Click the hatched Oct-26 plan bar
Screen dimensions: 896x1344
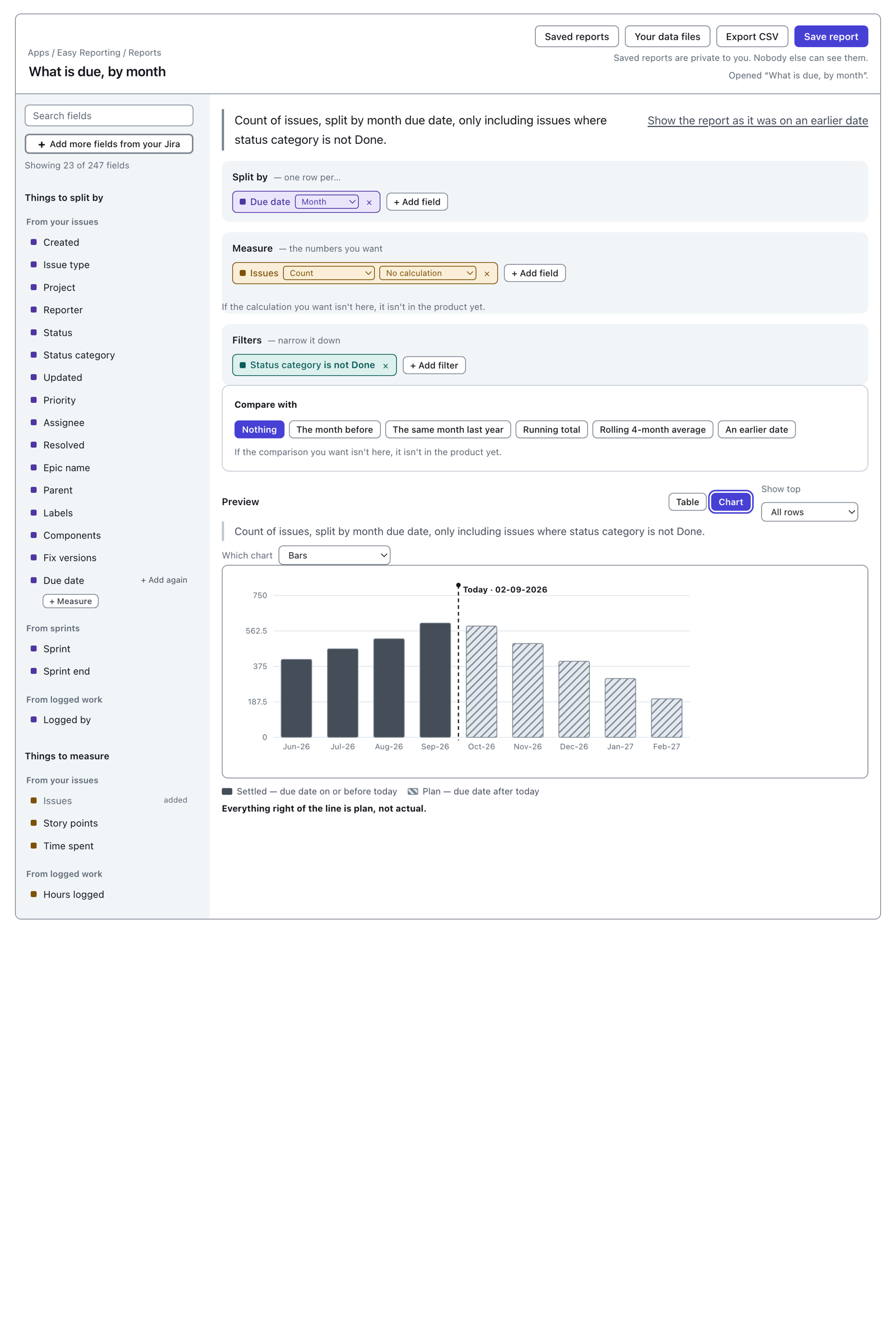[481, 682]
